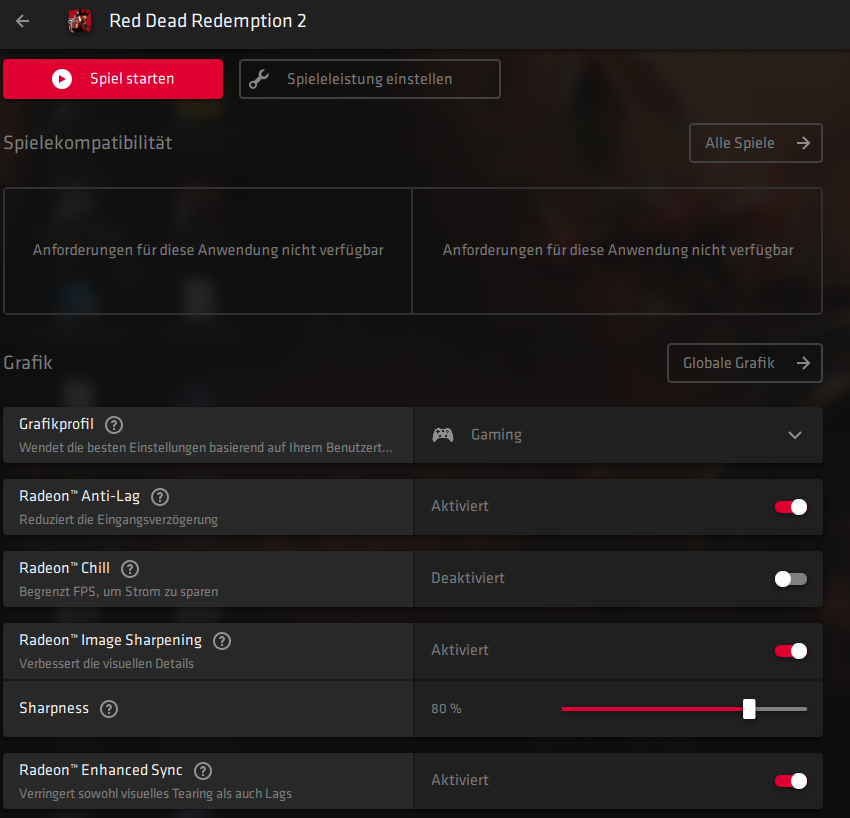Click 'Begrenzt FPS, um Strom zu sparen' text

[x=119, y=592]
